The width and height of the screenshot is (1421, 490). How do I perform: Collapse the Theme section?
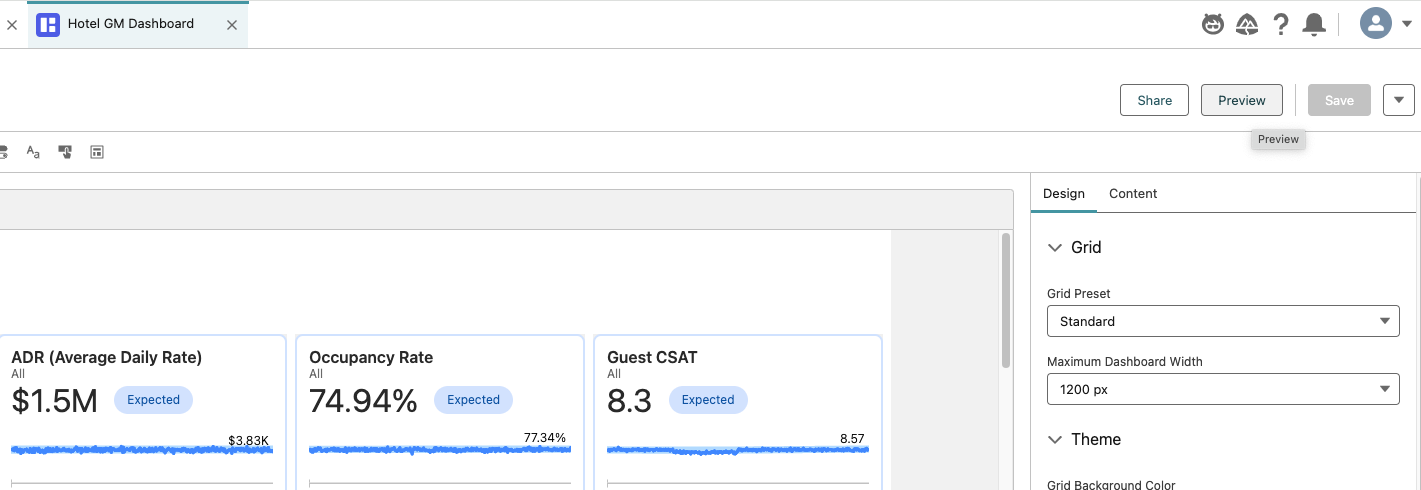[x=1055, y=439]
